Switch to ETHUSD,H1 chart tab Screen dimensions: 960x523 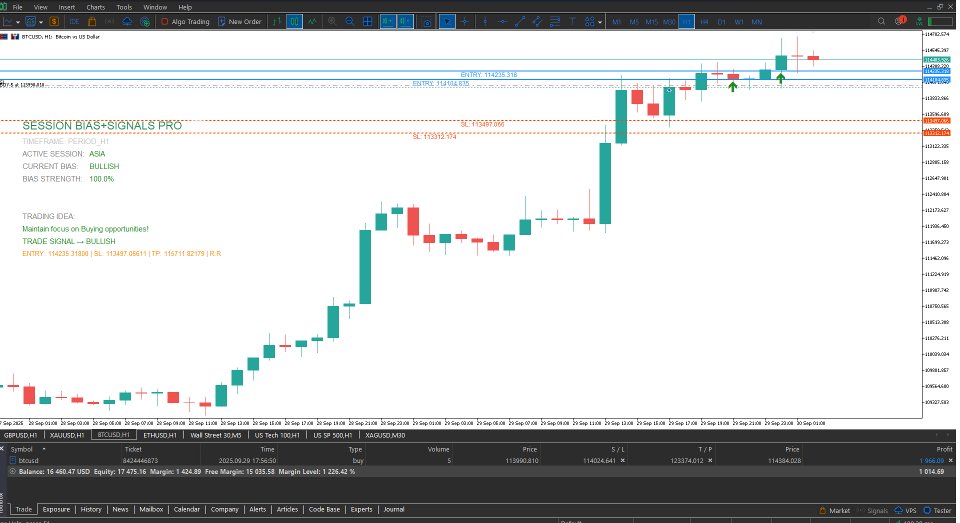pyautogui.click(x=160, y=435)
